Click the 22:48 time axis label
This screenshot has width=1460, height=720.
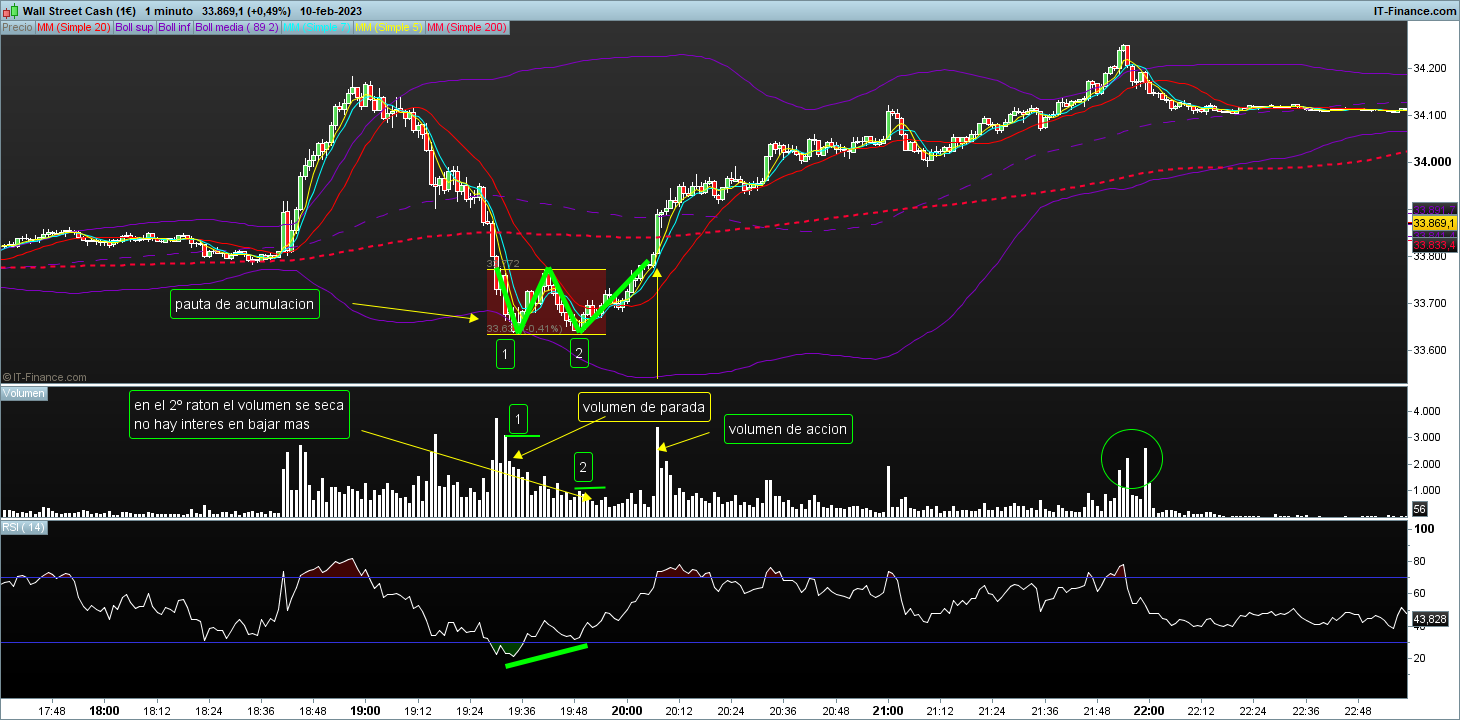[1357, 711]
